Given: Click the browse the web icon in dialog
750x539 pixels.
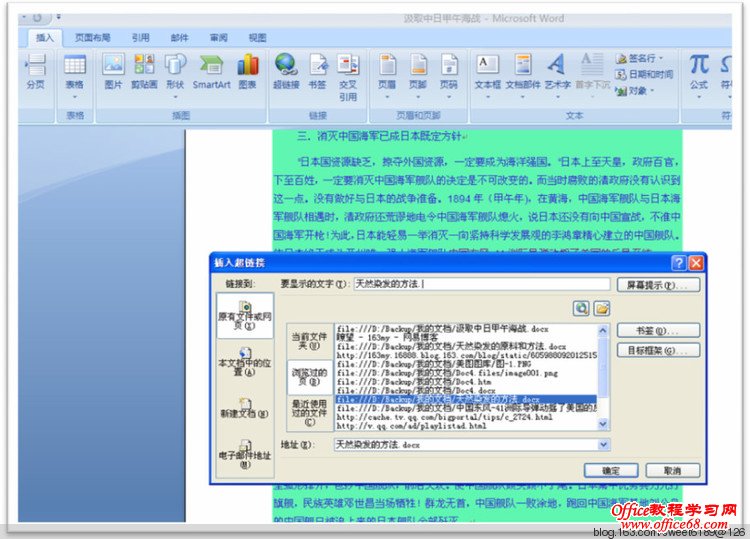Looking at the screenshot, I should pos(581,308).
